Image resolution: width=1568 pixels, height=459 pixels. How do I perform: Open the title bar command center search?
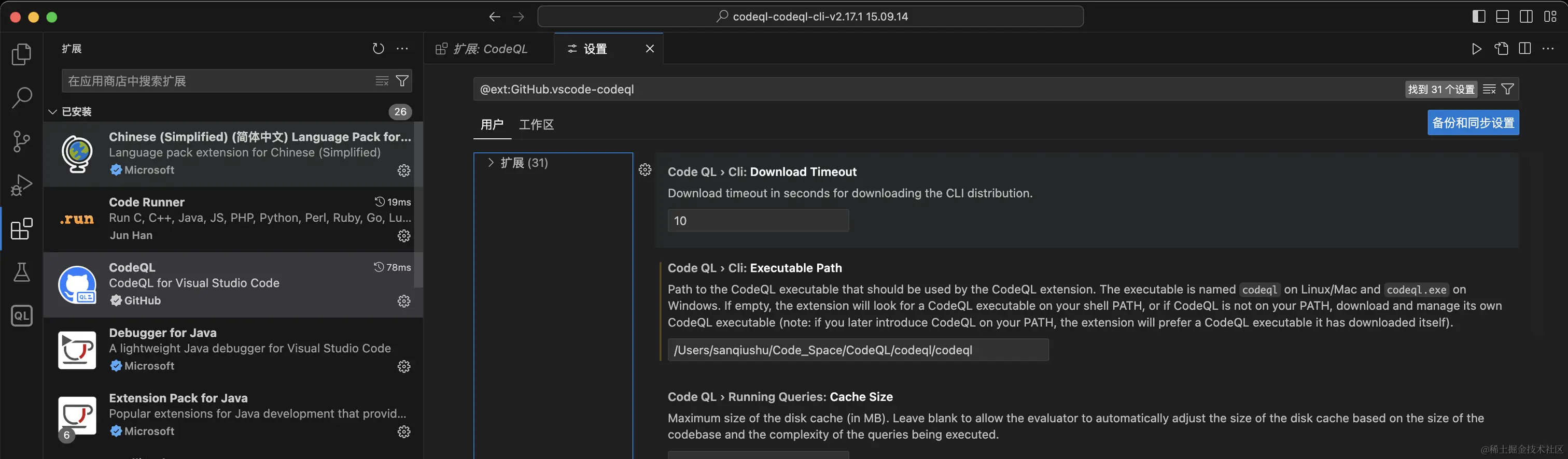point(810,17)
